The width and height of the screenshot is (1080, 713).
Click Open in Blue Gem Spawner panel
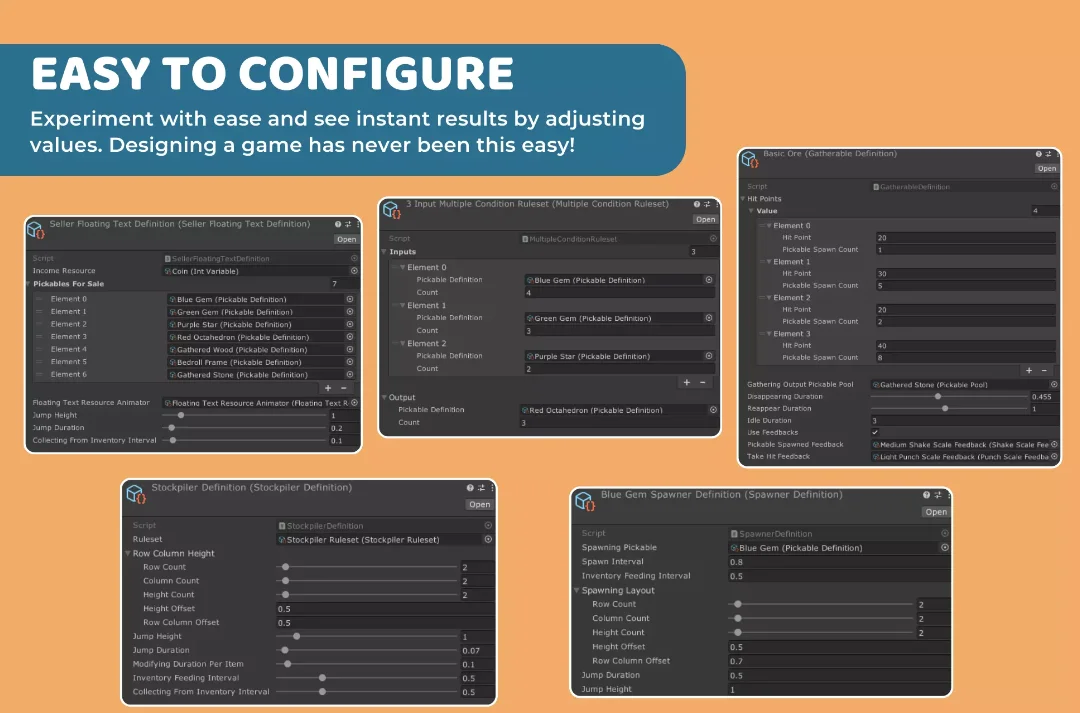(936, 512)
